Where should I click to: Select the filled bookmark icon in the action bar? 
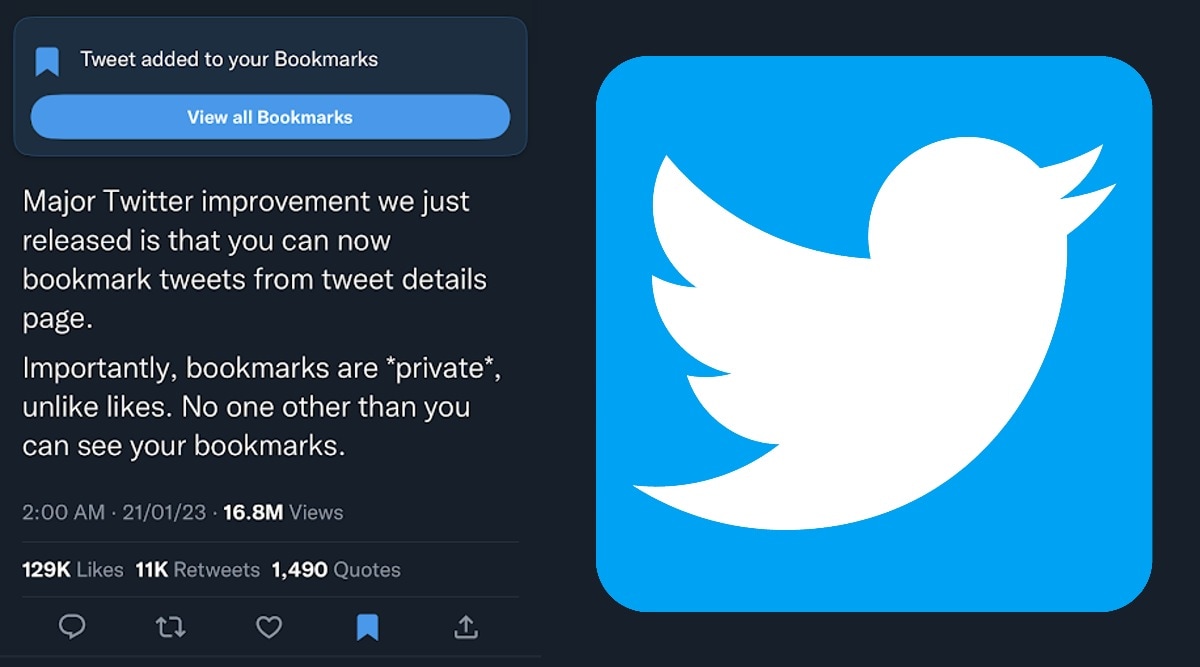(369, 627)
